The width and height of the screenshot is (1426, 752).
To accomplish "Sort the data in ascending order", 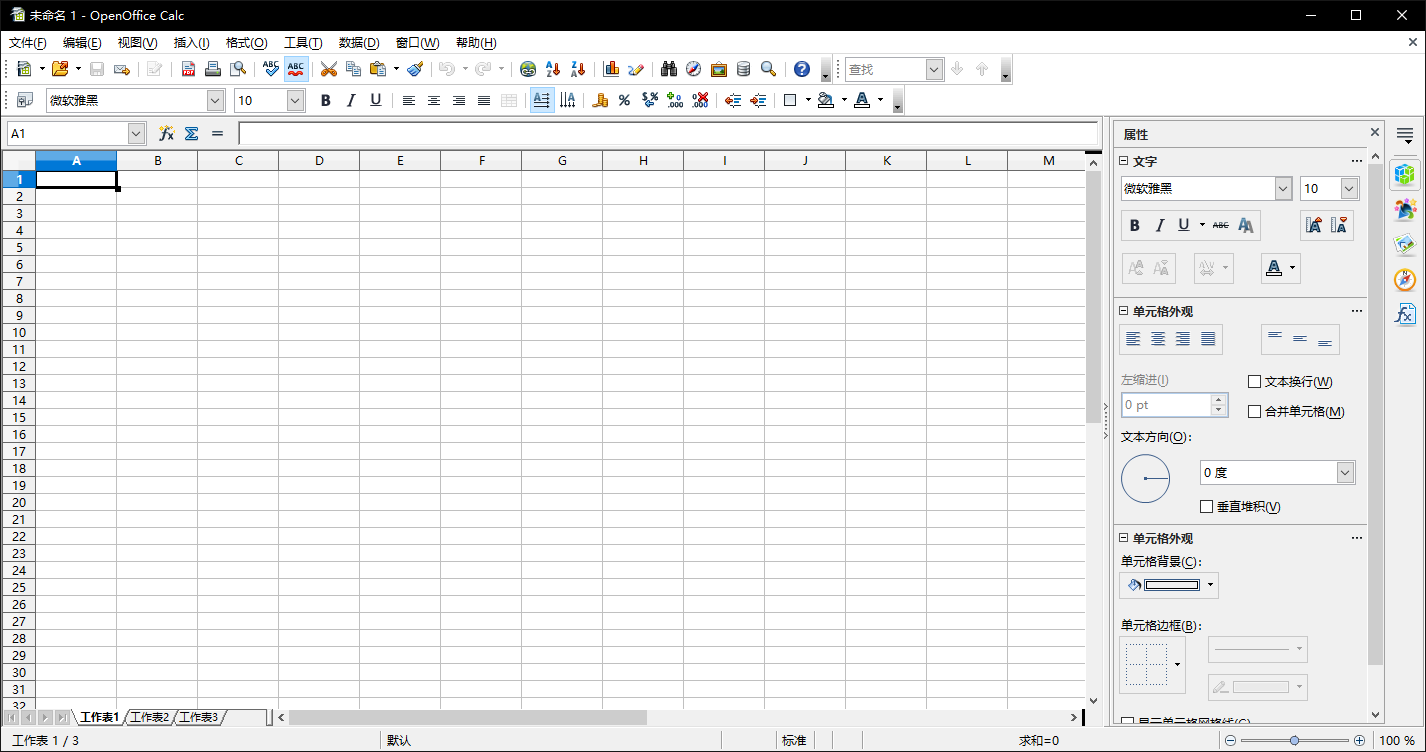I will click(x=552, y=69).
